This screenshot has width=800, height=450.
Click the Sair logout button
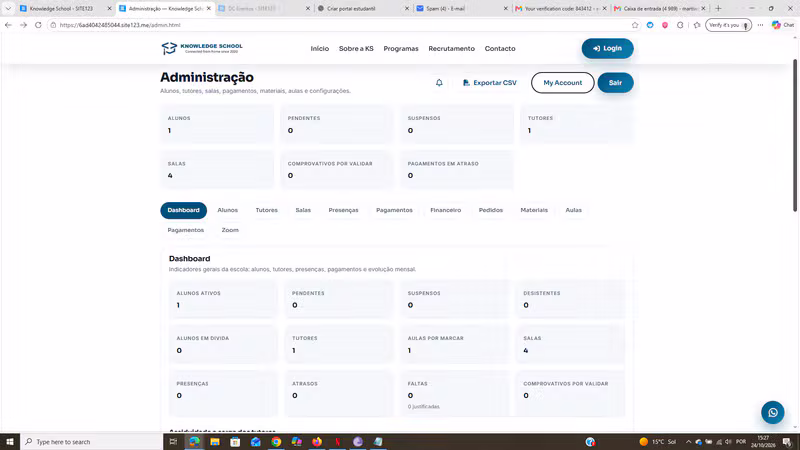[x=615, y=83]
